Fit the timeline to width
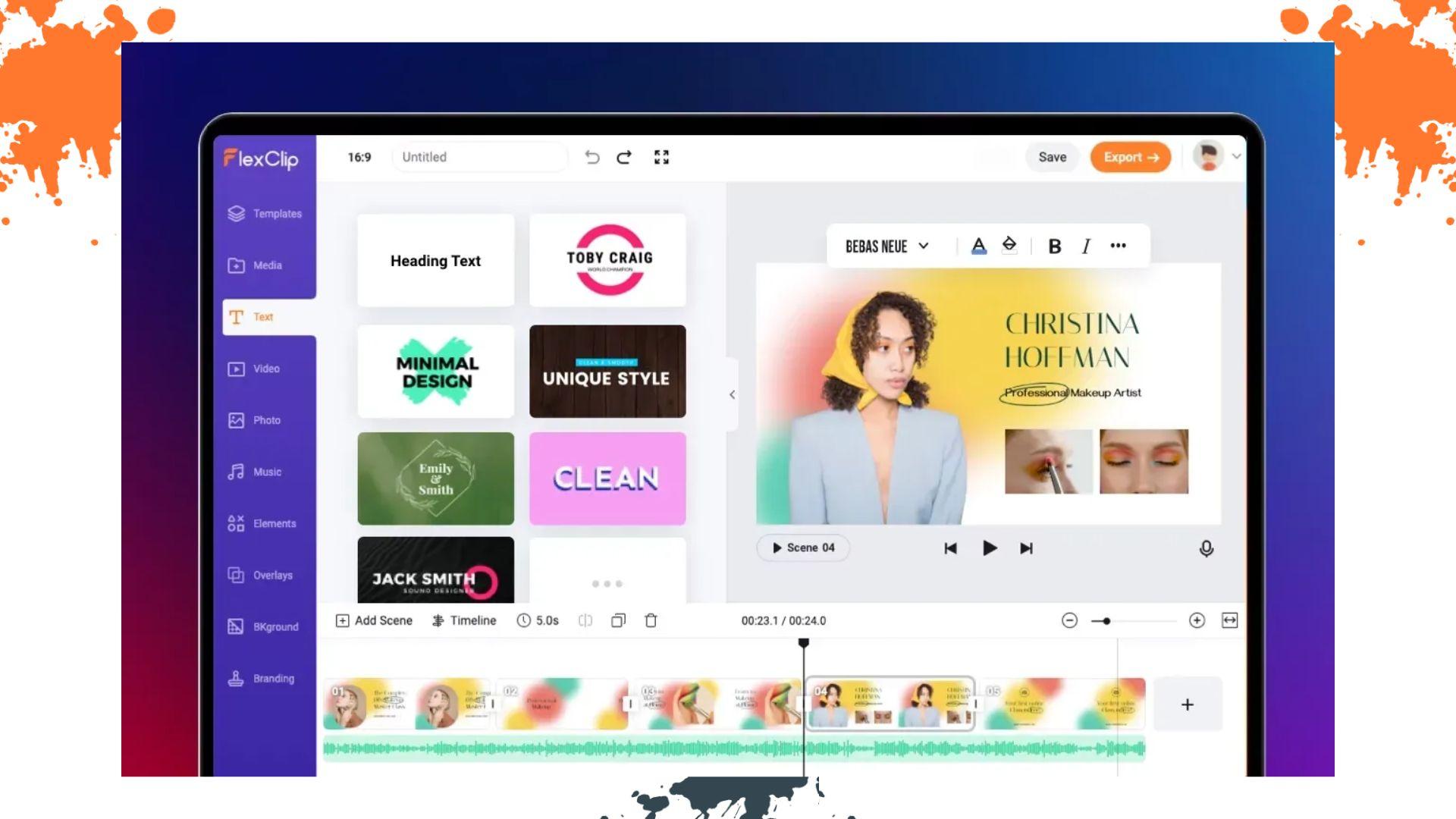This screenshot has height=819, width=1456. [1229, 620]
